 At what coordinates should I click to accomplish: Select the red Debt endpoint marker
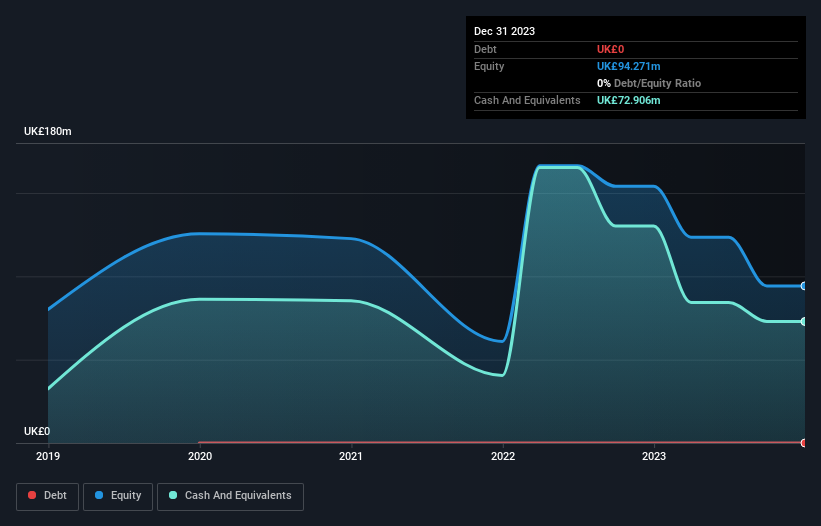click(x=804, y=443)
